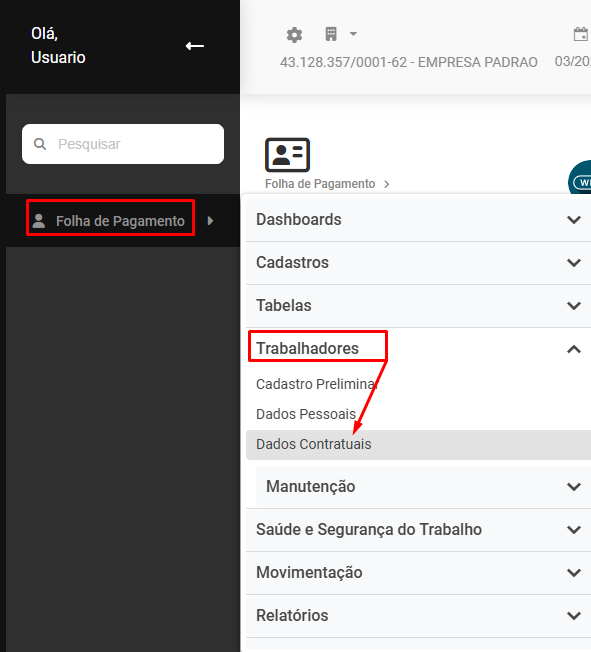The image size is (591, 652).
Task: Expand the Dashboards section
Action: pos(419,220)
